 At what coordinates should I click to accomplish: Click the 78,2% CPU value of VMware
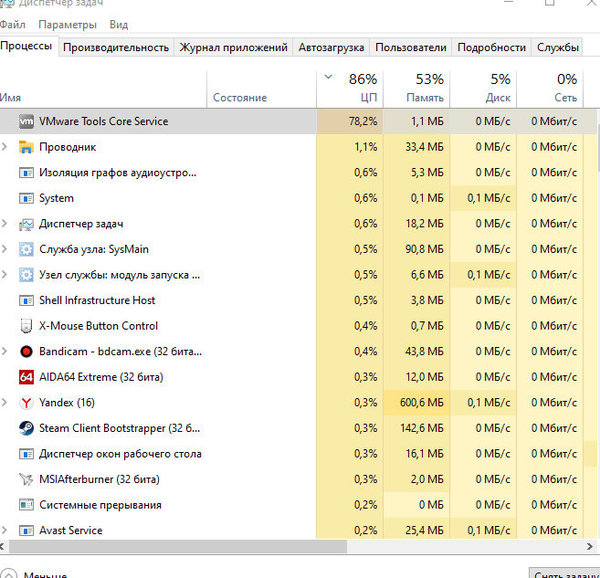(363, 121)
